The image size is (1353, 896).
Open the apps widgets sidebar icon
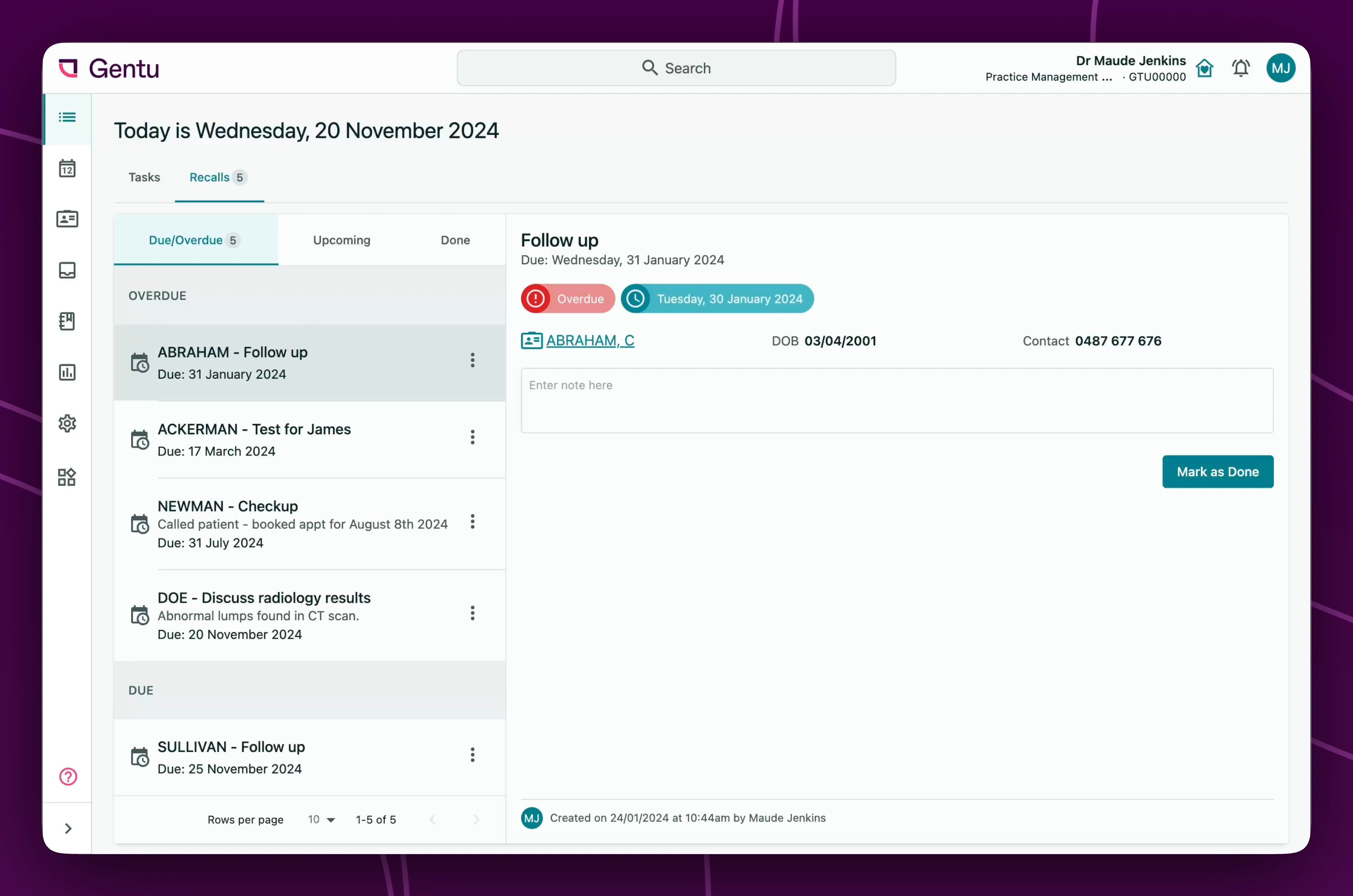(x=67, y=477)
